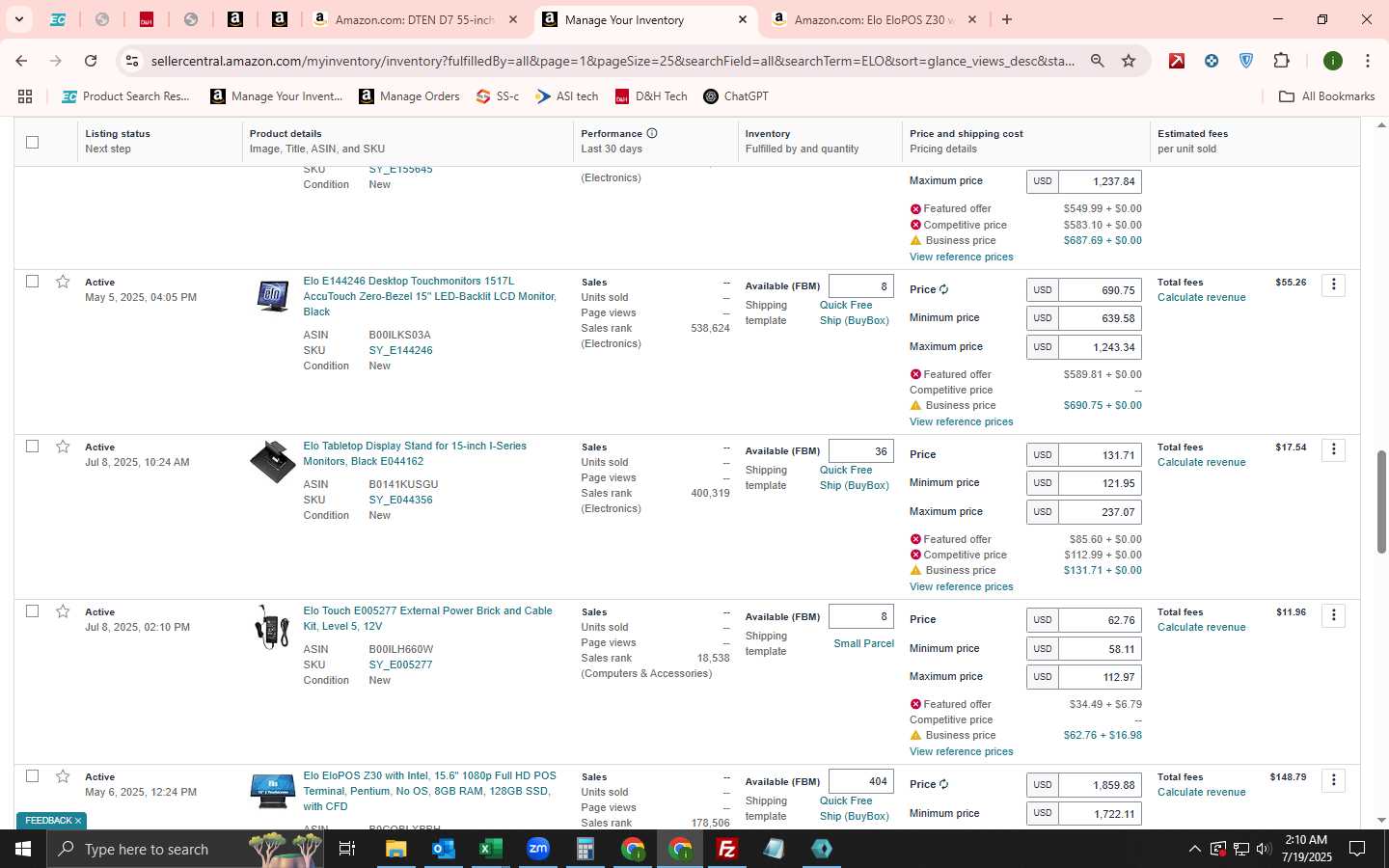Go back to the previous page
This screenshot has width=1389, height=868.
tap(21, 61)
